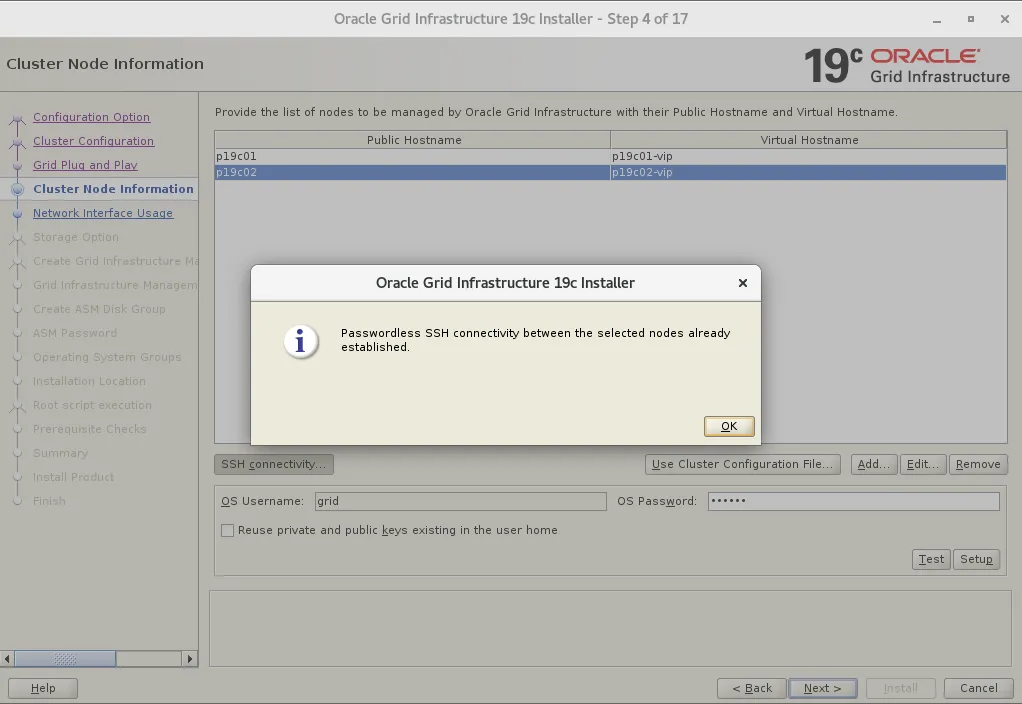Click the information icon in the message dialog

(301, 341)
